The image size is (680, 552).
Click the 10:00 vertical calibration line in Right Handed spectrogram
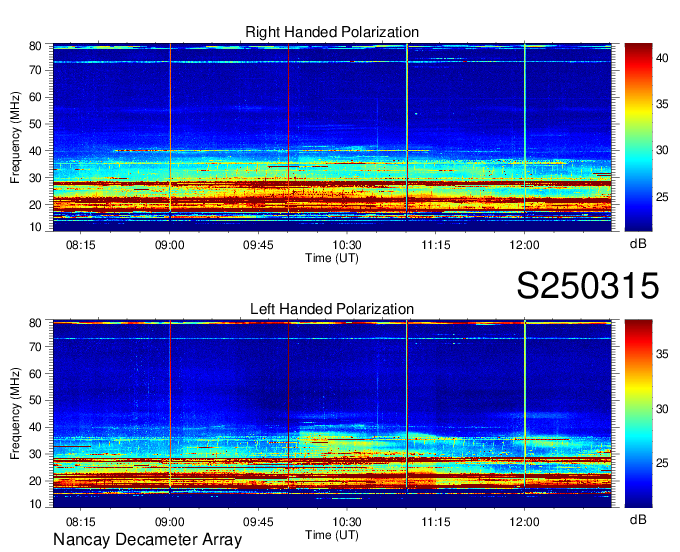[x=288, y=132]
